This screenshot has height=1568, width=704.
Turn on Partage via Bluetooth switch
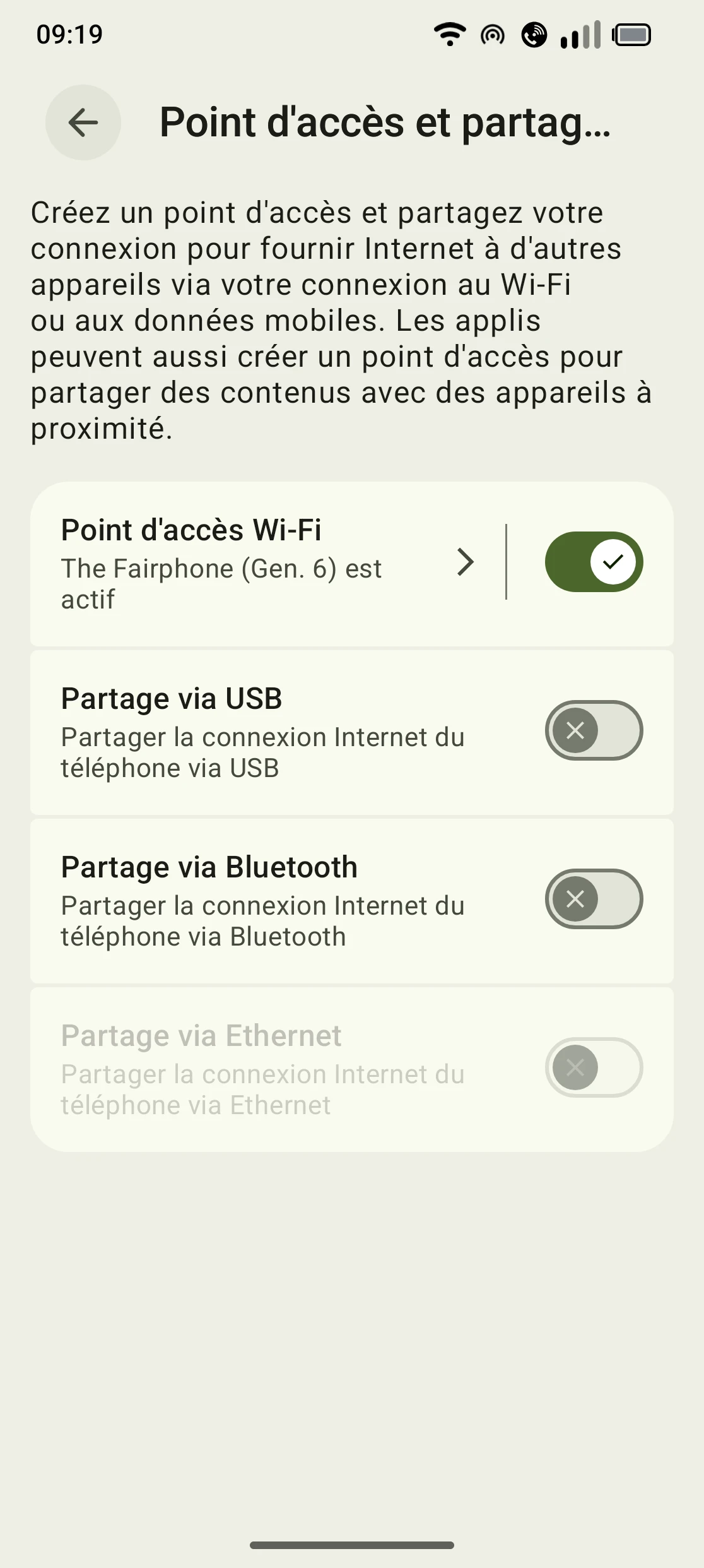coord(594,899)
